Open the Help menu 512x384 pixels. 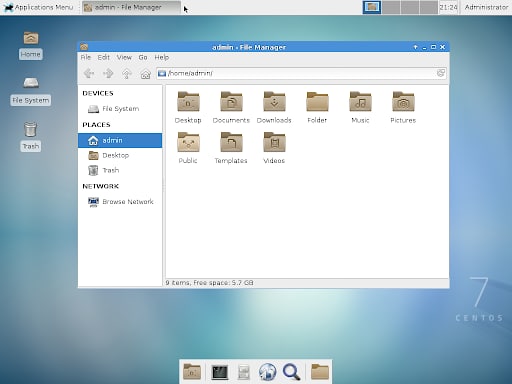pyautogui.click(x=162, y=57)
